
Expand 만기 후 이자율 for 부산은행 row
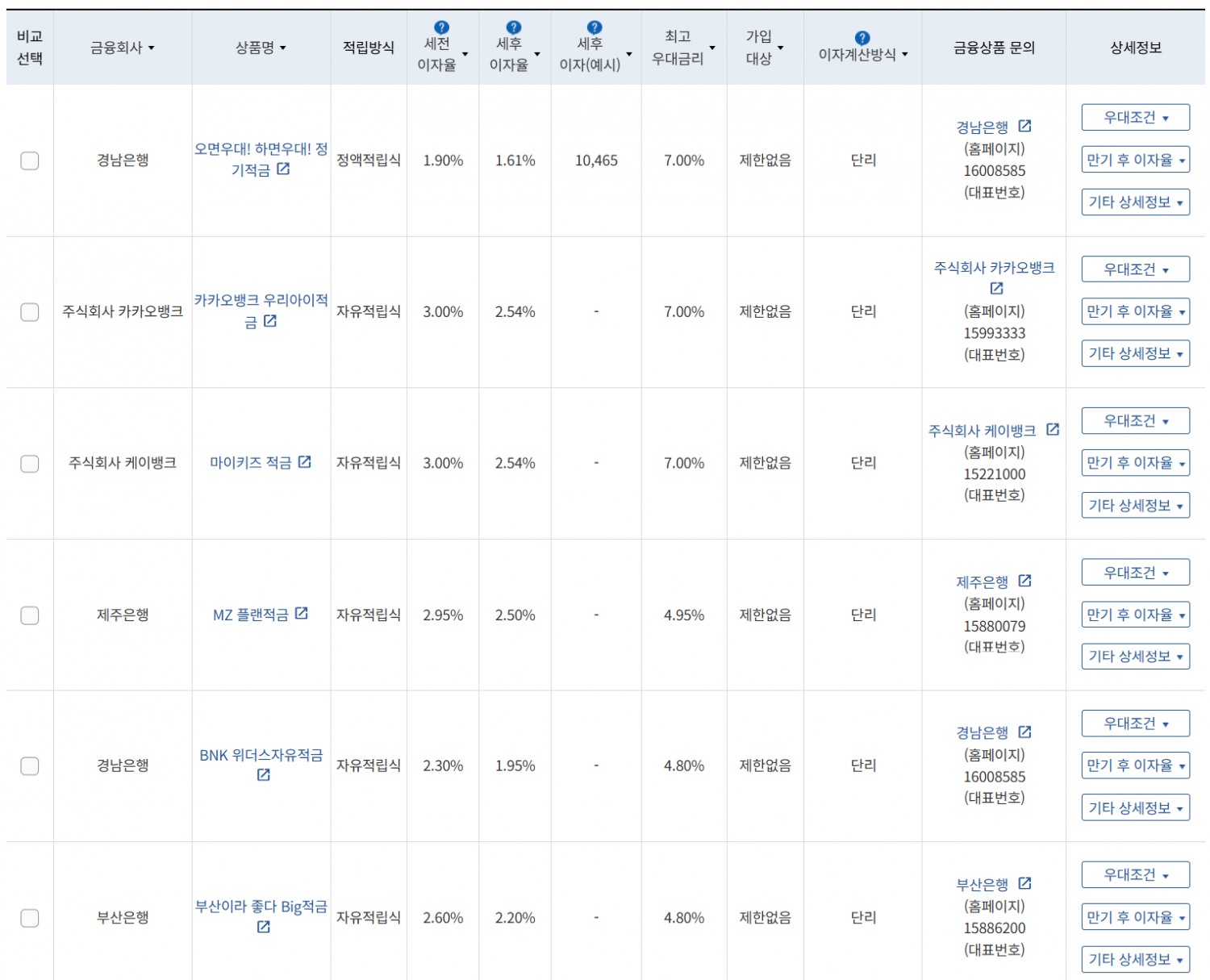click(1136, 917)
